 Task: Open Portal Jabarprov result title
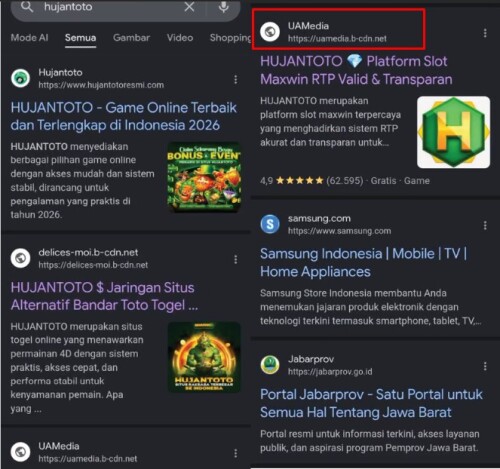coord(371,403)
